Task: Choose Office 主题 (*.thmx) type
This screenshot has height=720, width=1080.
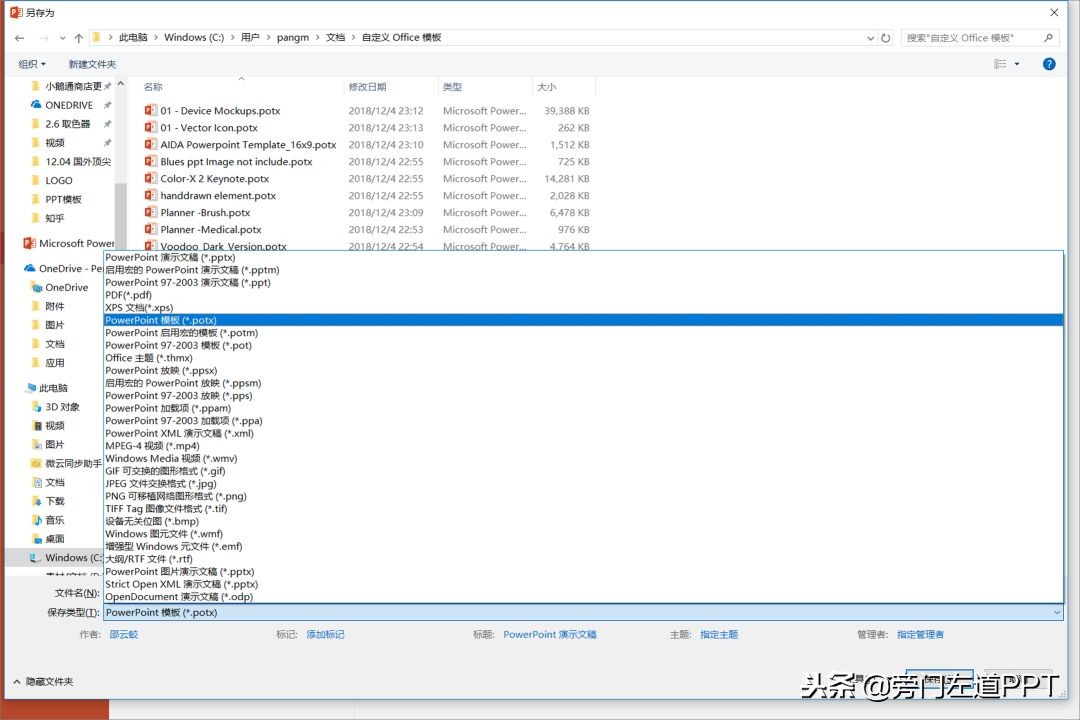Action: (583, 358)
